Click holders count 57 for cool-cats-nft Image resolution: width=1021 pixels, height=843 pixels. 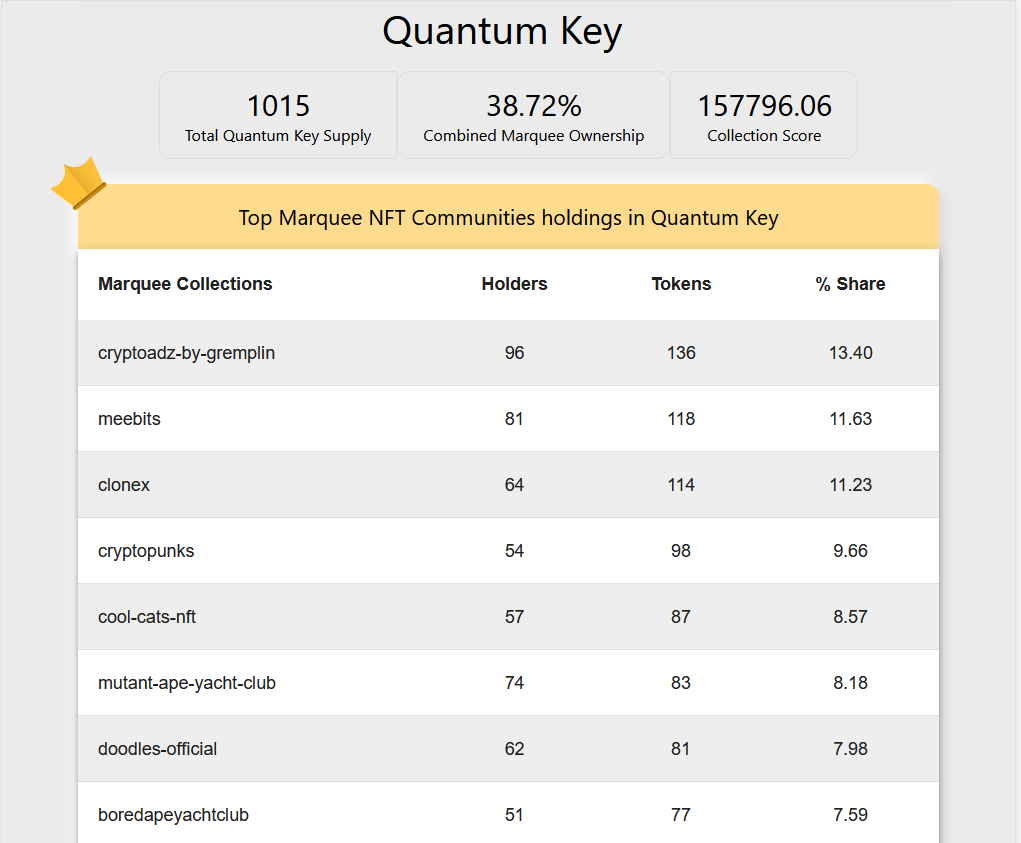click(x=514, y=616)
